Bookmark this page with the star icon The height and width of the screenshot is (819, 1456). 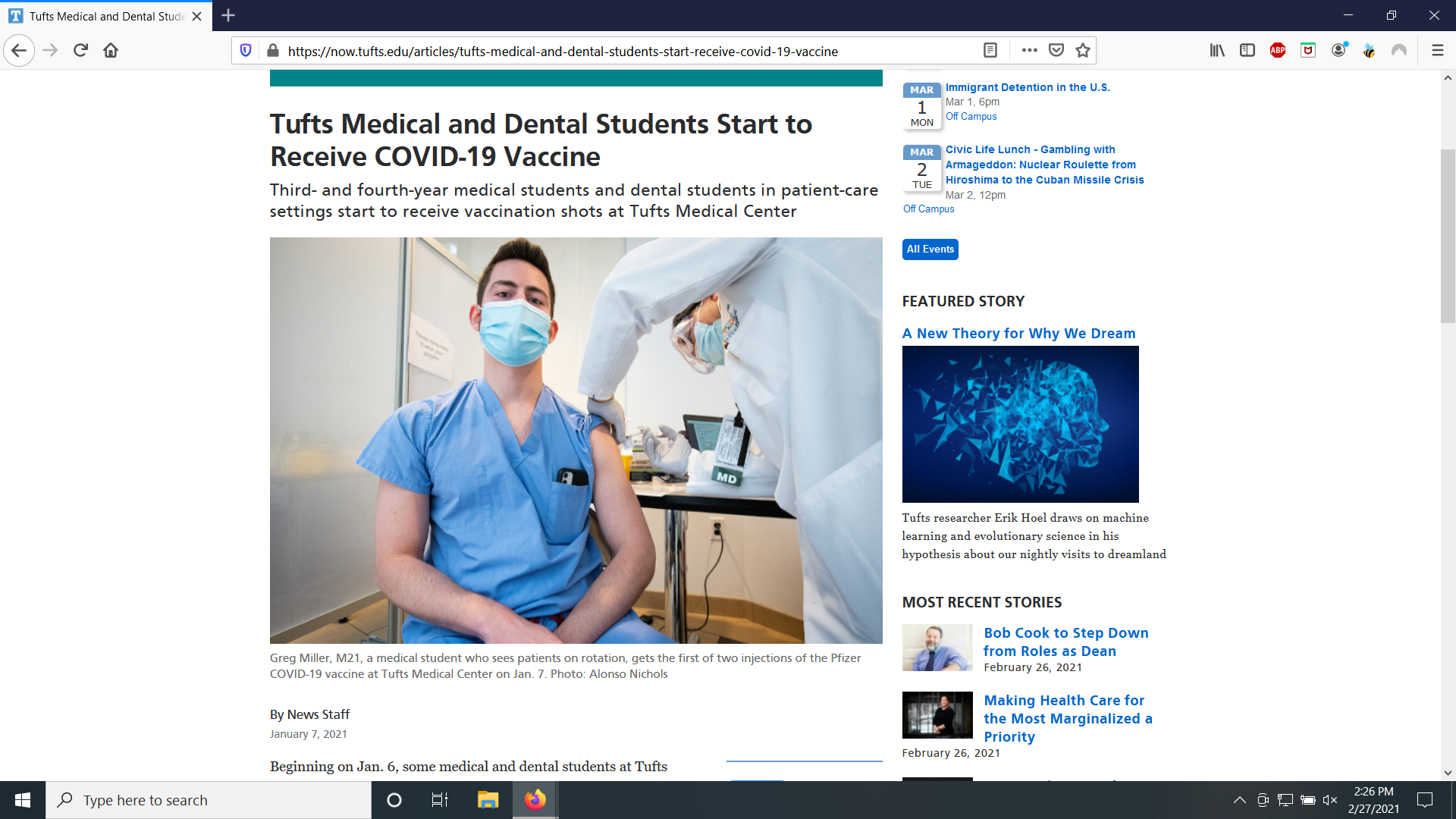click(1083, 51)
